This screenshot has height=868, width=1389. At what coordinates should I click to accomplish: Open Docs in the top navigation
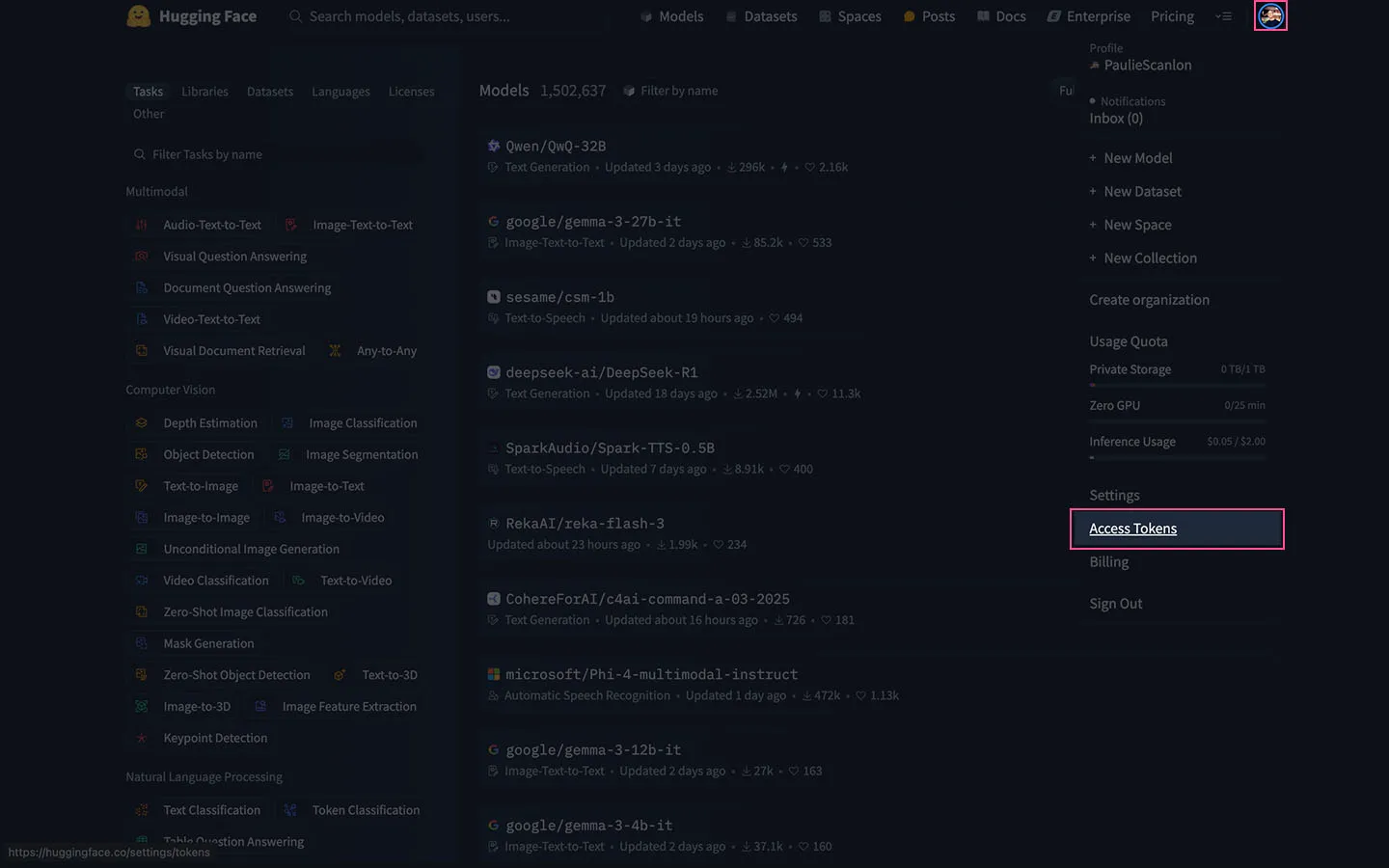[1001, 16]
